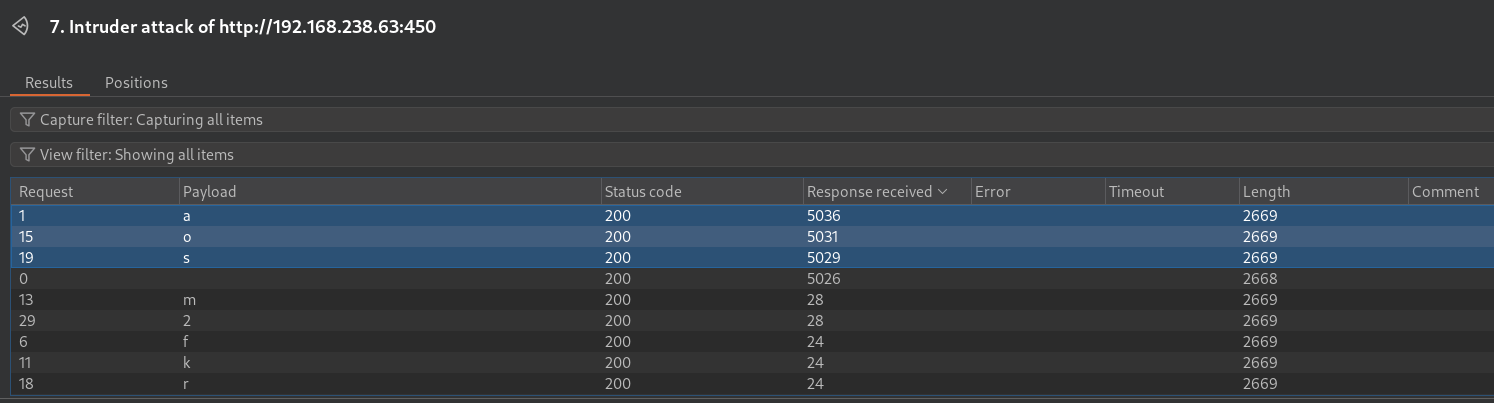Select request 1 row with payload a
The image size is (1494, 403).
pyautogui.click(x=752, y=216)
